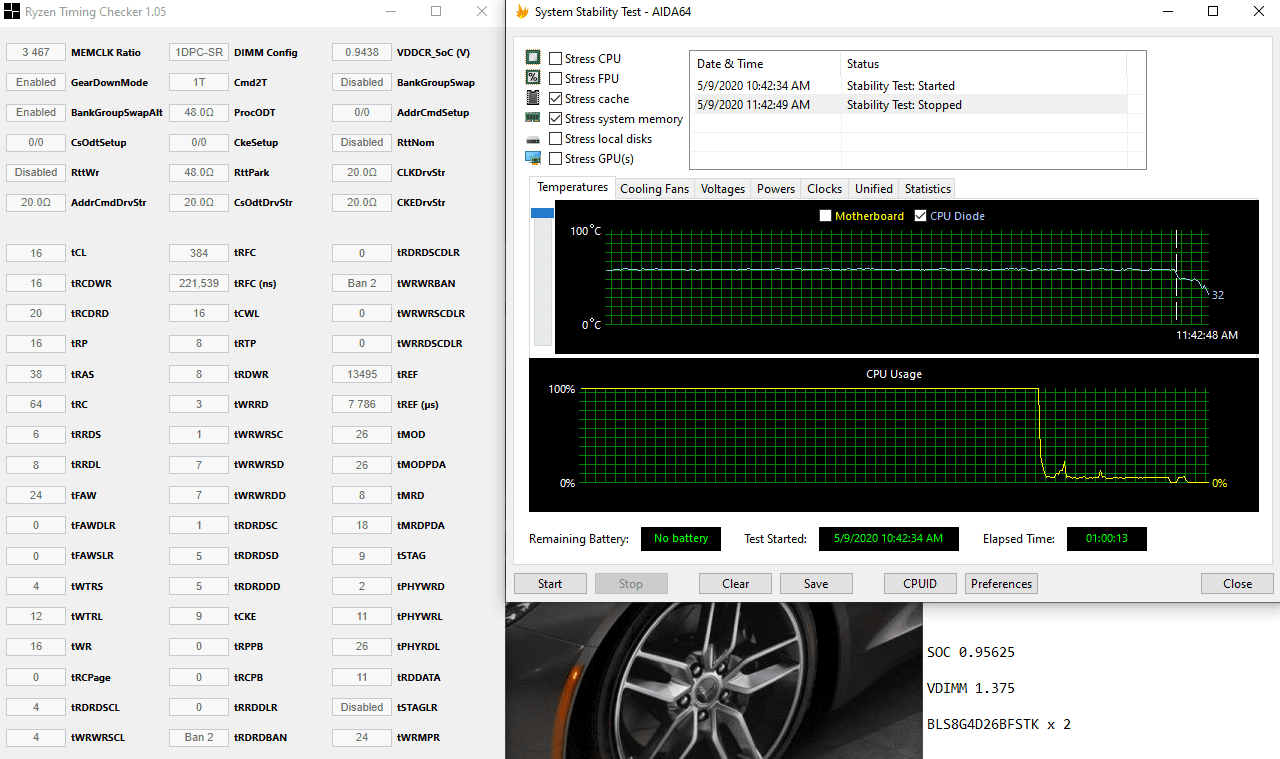The width and height of the screenshot is (1280, 759).
Task: Click the disabled Stop button
Action: pos(631,584)
